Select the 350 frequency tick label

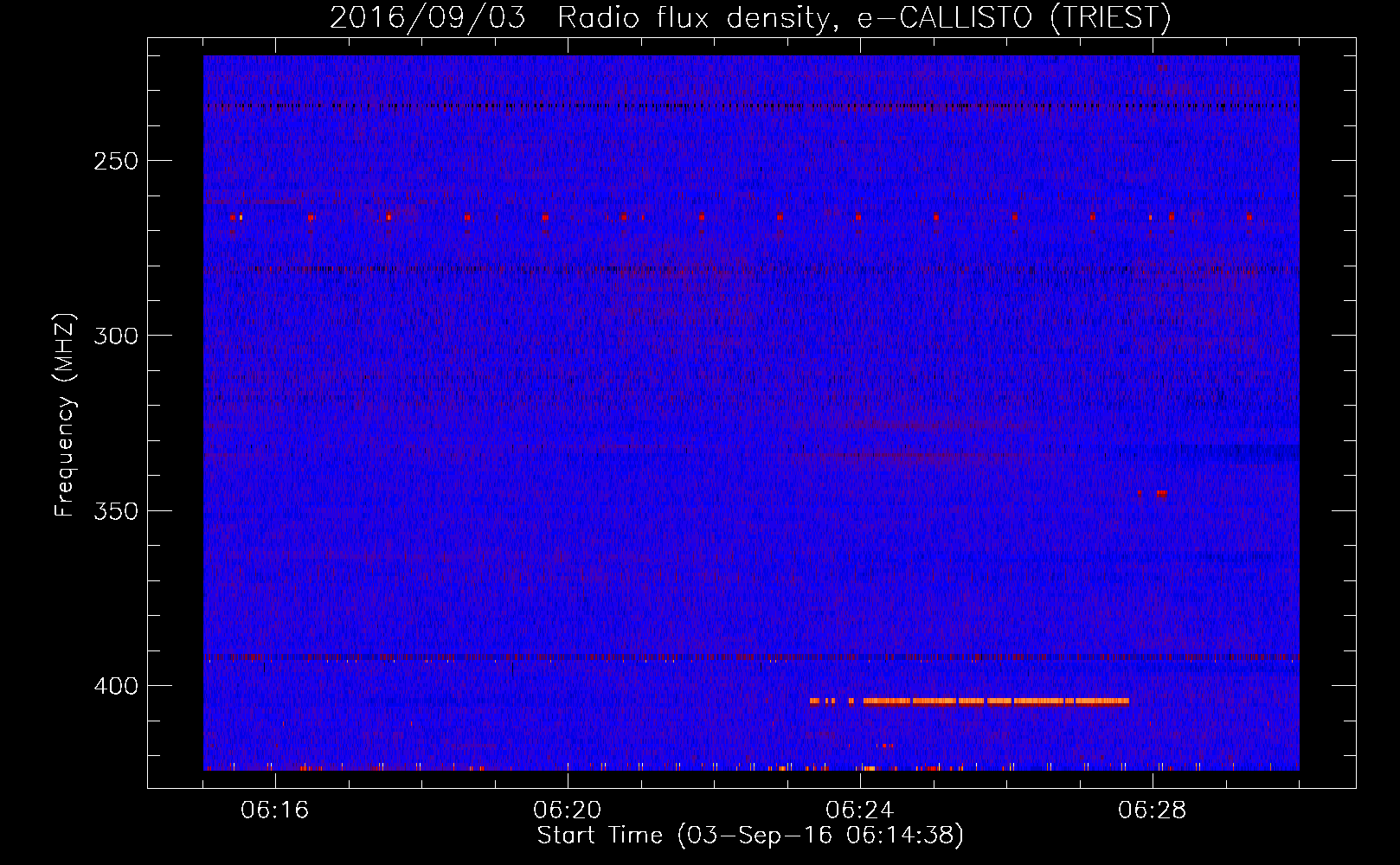coord(115,510)
